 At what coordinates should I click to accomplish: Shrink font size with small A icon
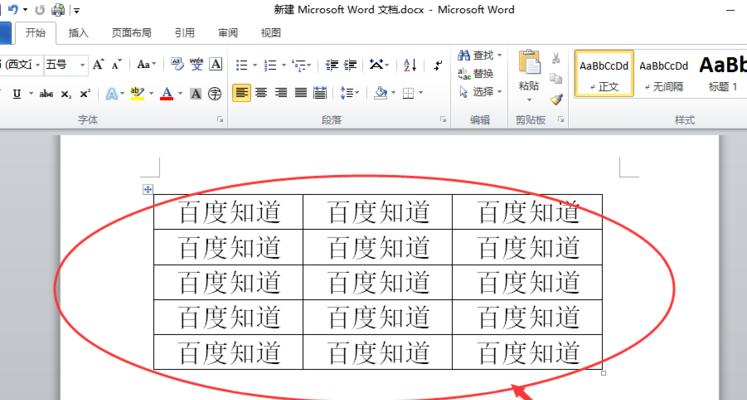pos(117,64)
